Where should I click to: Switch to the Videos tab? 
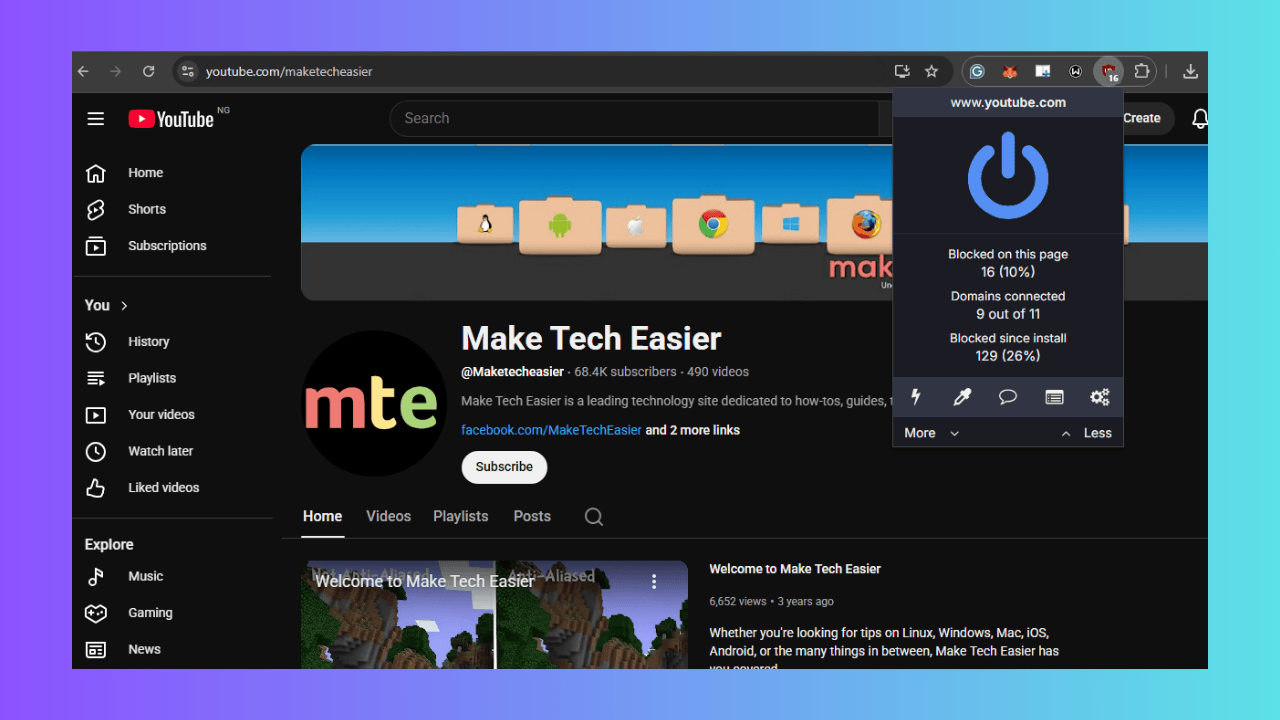(388, 516)
